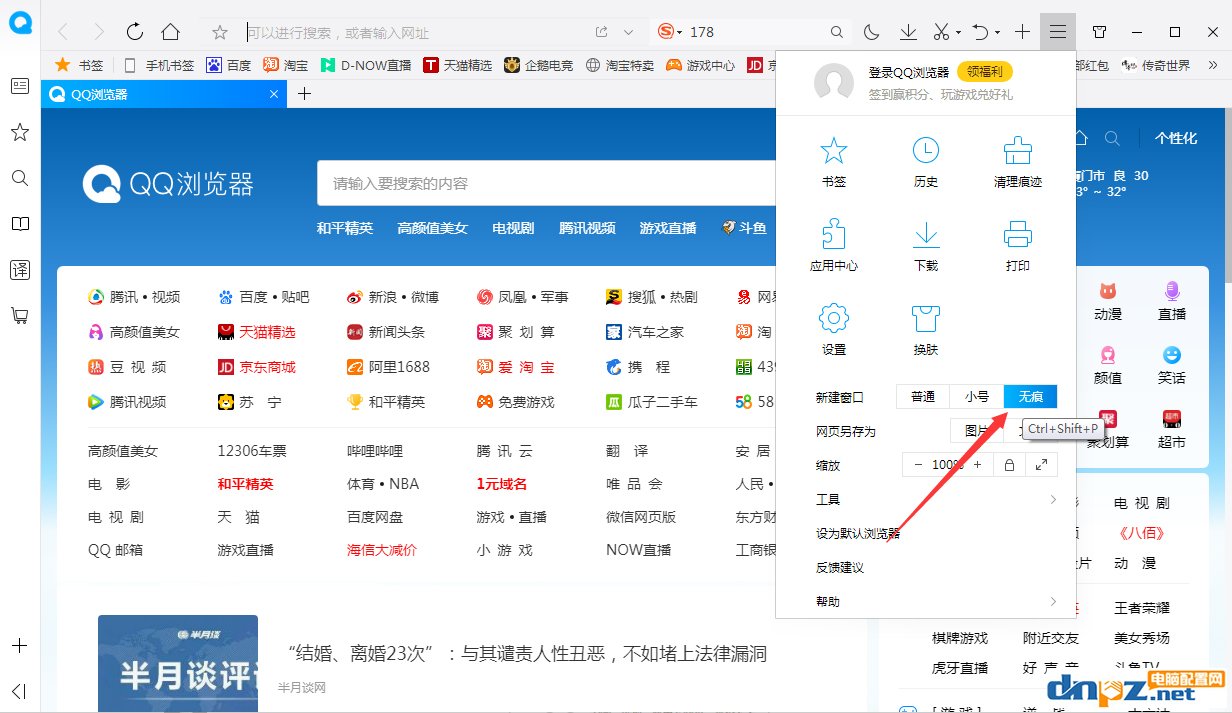The height and width of the screenshot is (713, 1232).
Task: Click the 下载 download icon in menu
Action: [925, 246]
